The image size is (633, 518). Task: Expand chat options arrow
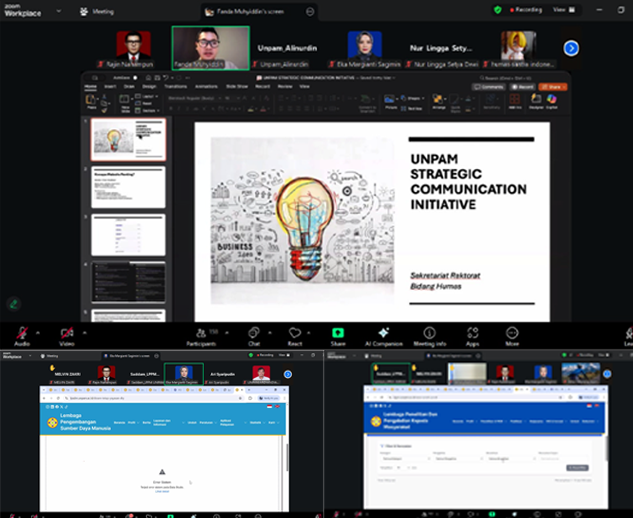click(270, 333)
